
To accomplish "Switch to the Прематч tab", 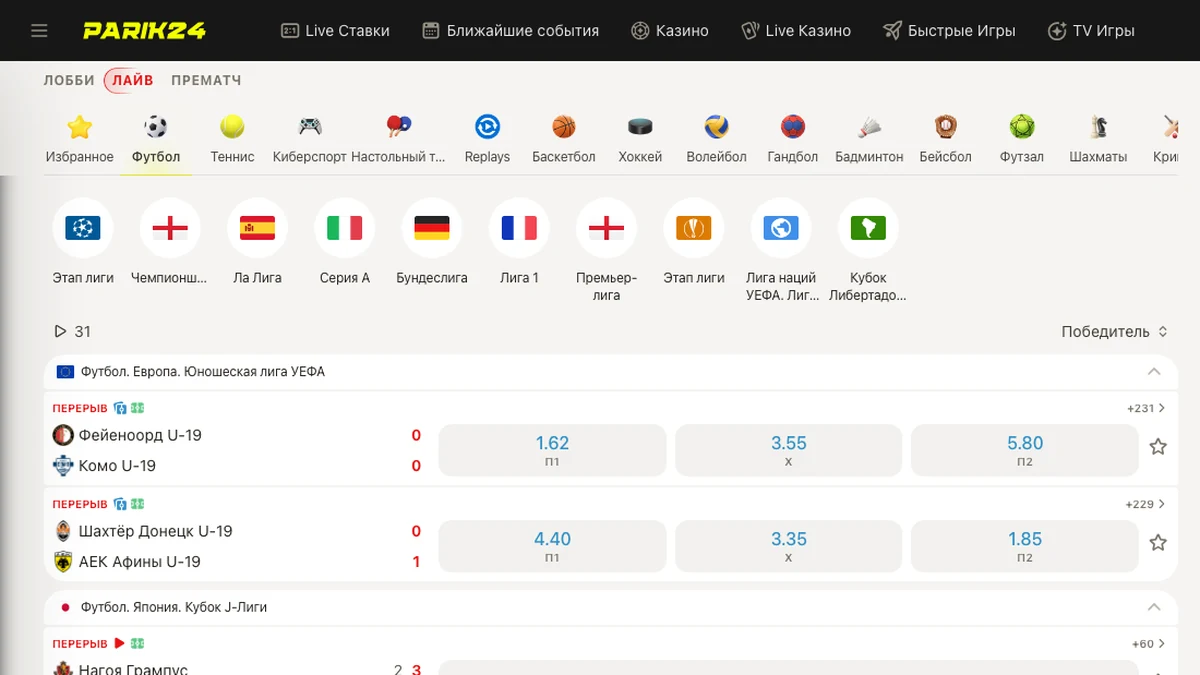I will (206, 80).
